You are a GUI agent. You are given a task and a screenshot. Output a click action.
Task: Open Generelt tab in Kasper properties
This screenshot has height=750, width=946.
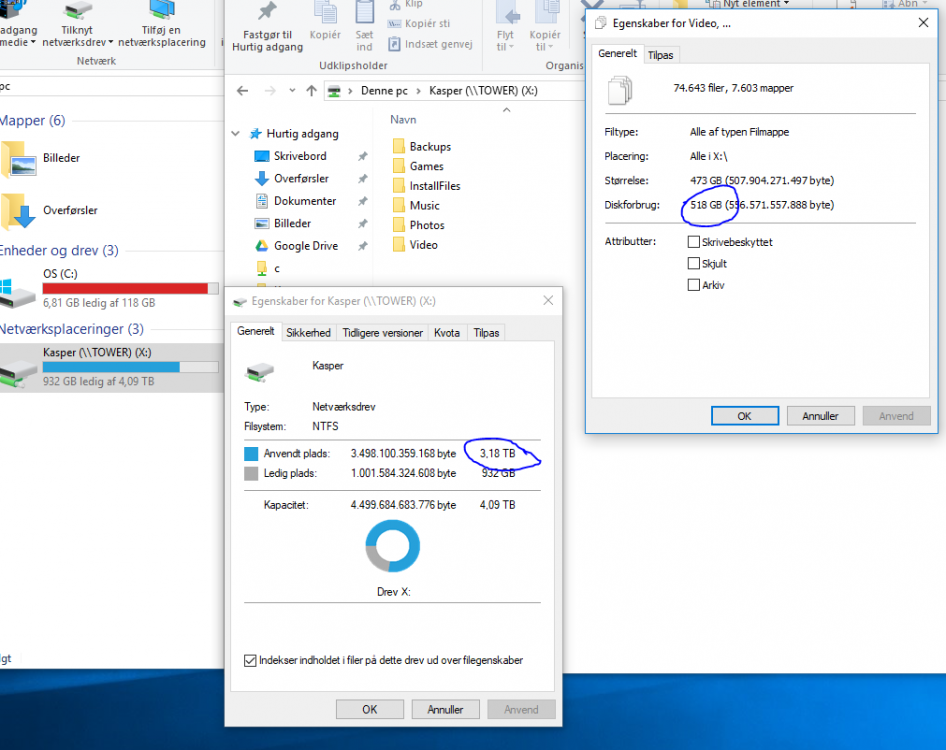coord(256,331)
